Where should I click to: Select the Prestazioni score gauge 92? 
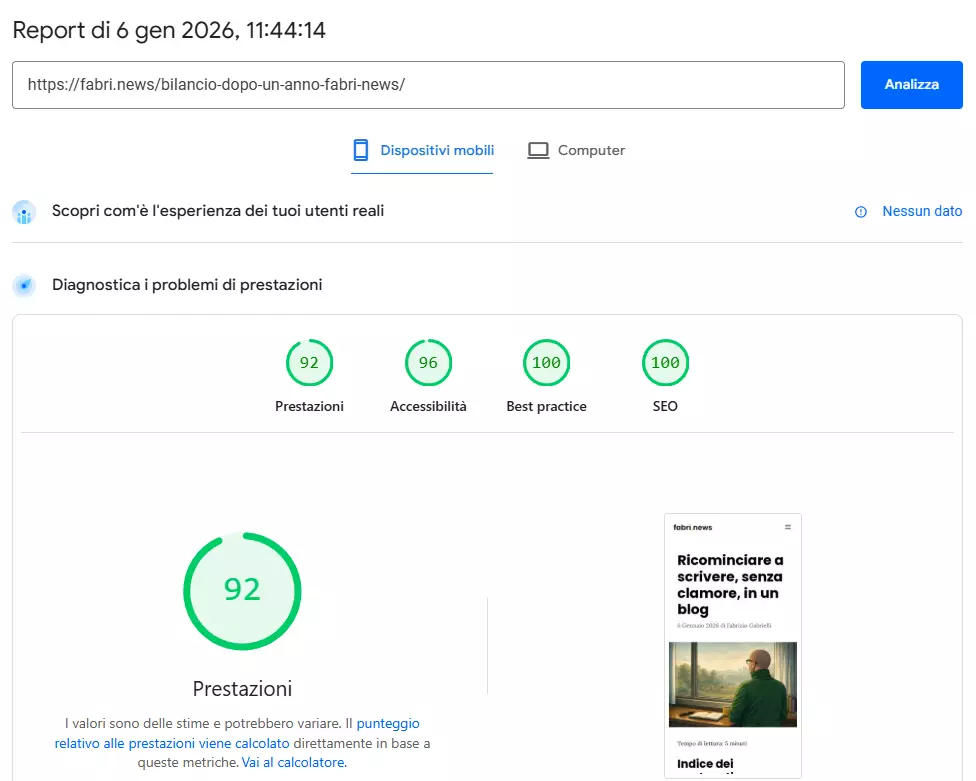309,363
